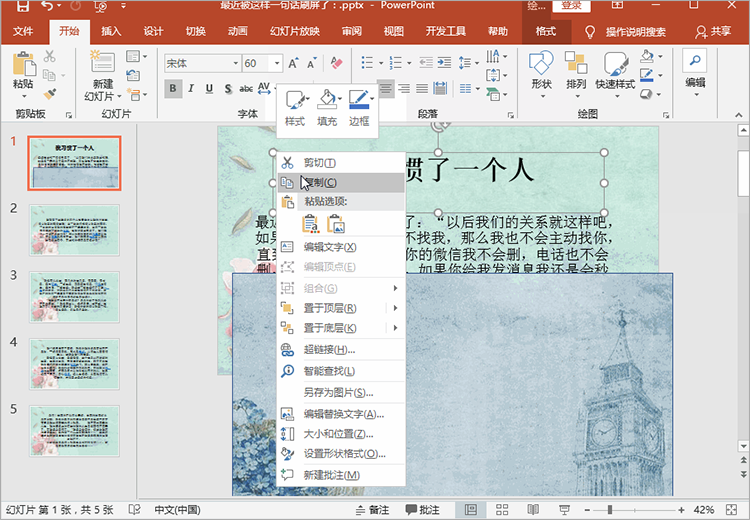Click the Start Slideshow from beginning icon
Image resolution: width=750 pixels, height=520 pixels.
101,6
